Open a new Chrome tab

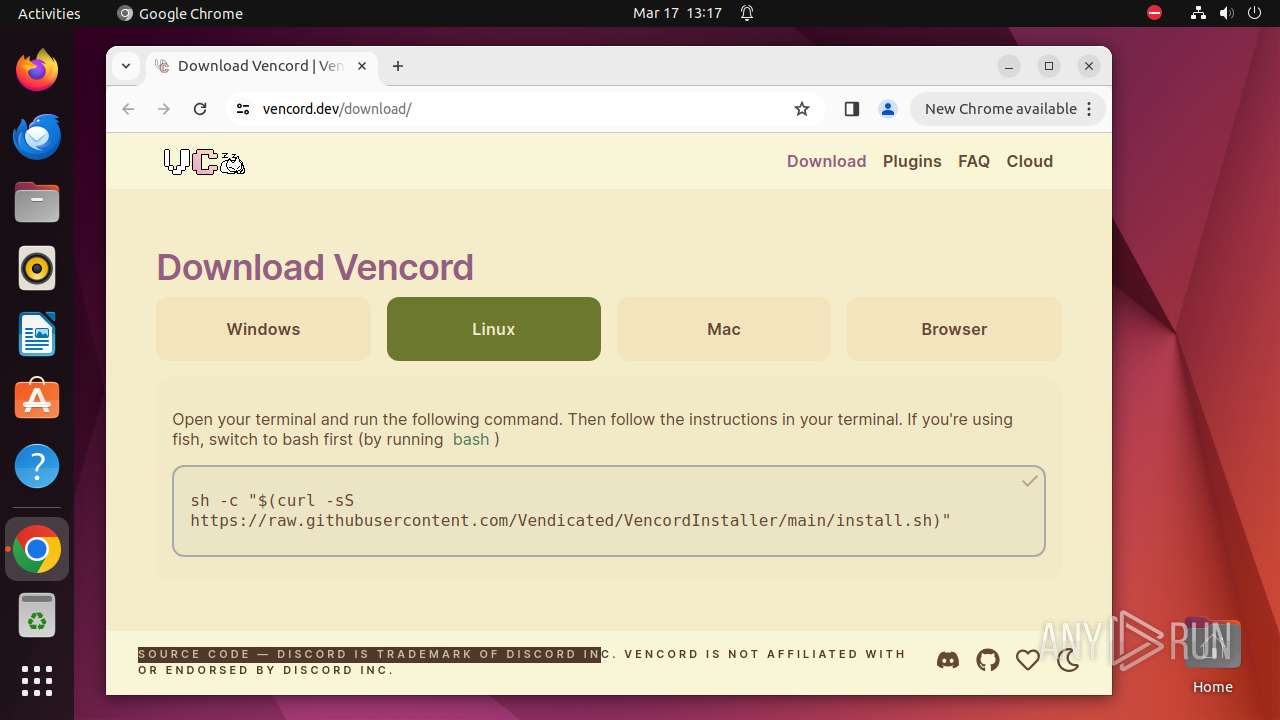398,66
